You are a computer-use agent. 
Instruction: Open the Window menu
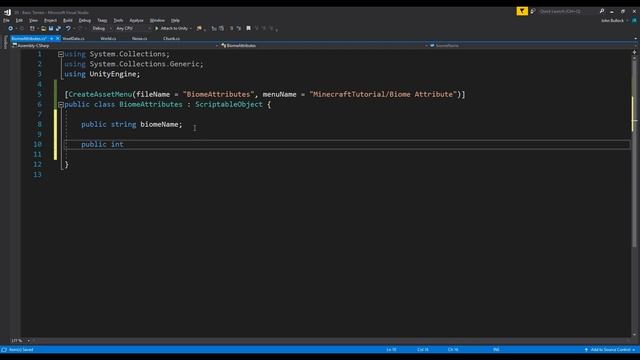point(157,20)
